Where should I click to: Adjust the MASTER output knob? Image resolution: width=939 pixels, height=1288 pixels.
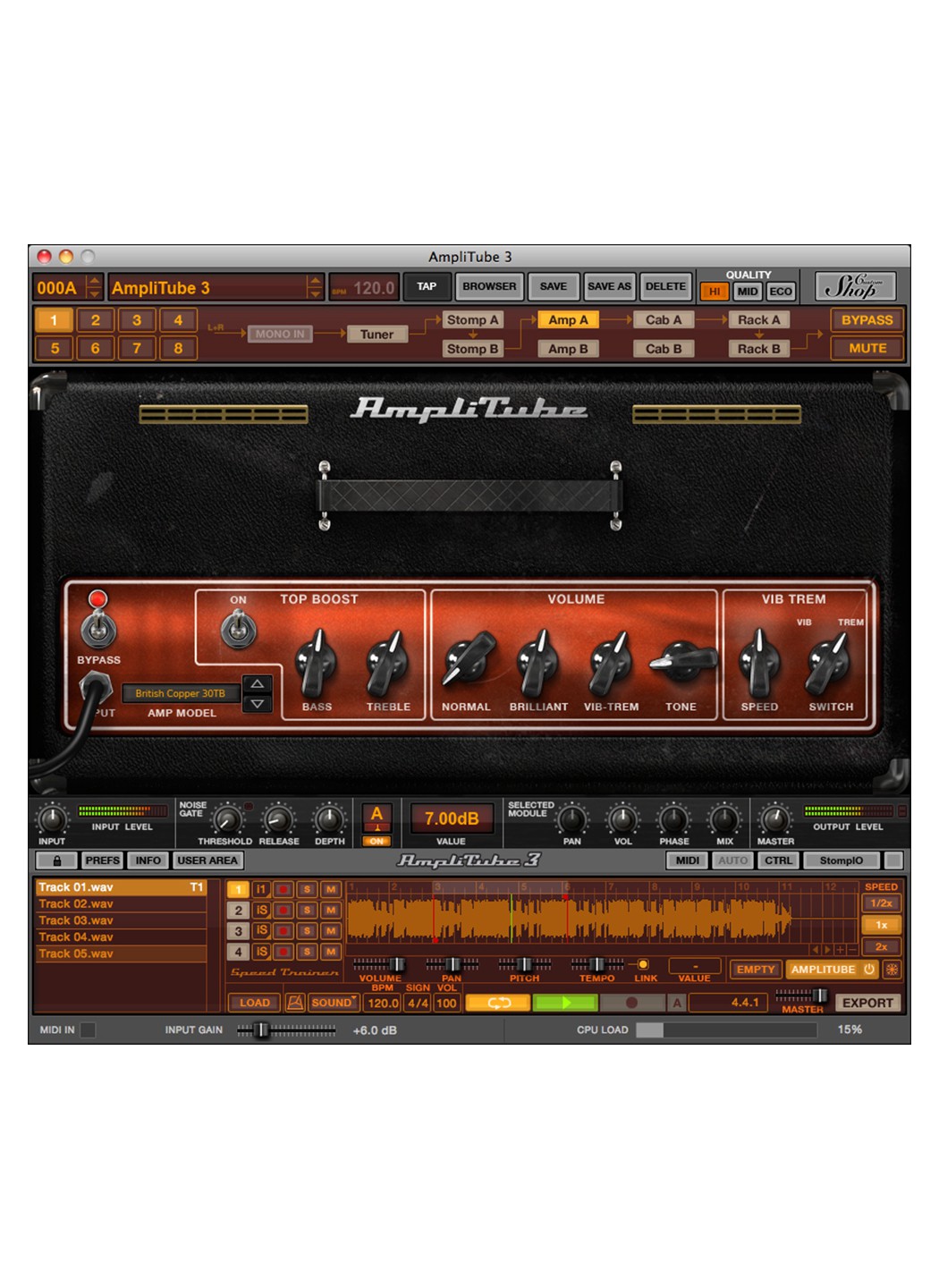[x=775, y=819]
